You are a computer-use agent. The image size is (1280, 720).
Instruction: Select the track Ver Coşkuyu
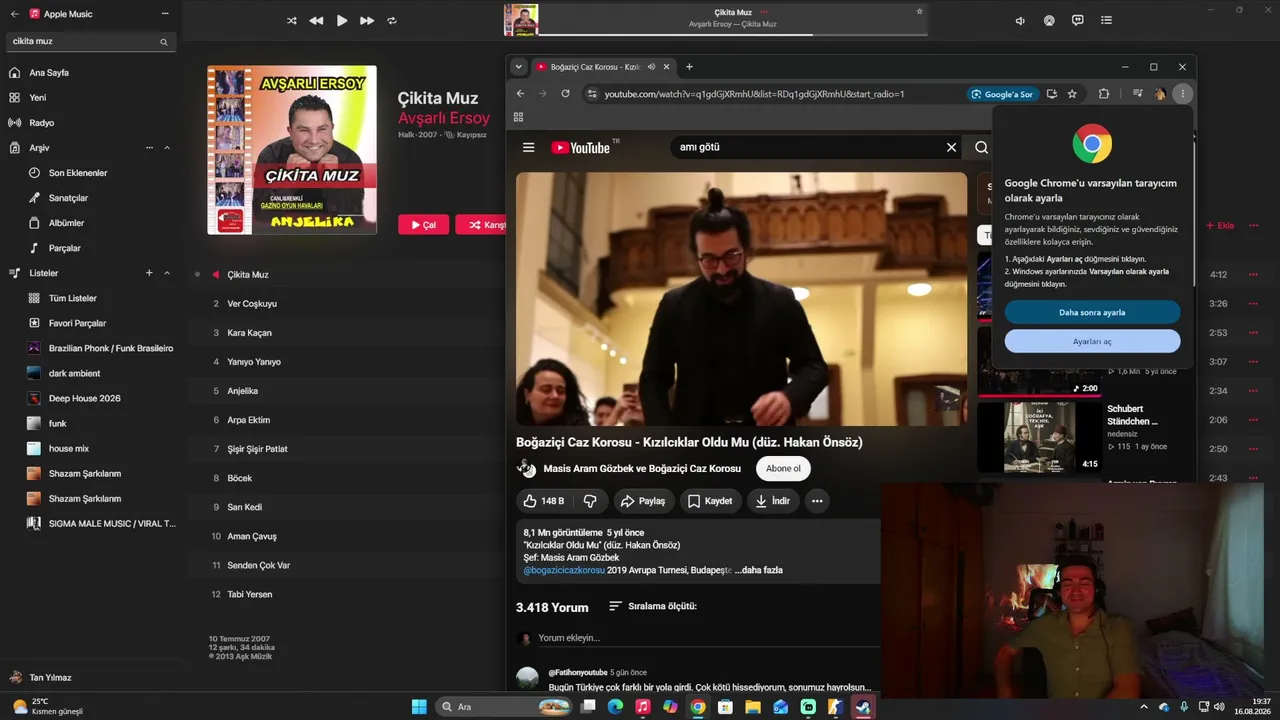[252, 303]
